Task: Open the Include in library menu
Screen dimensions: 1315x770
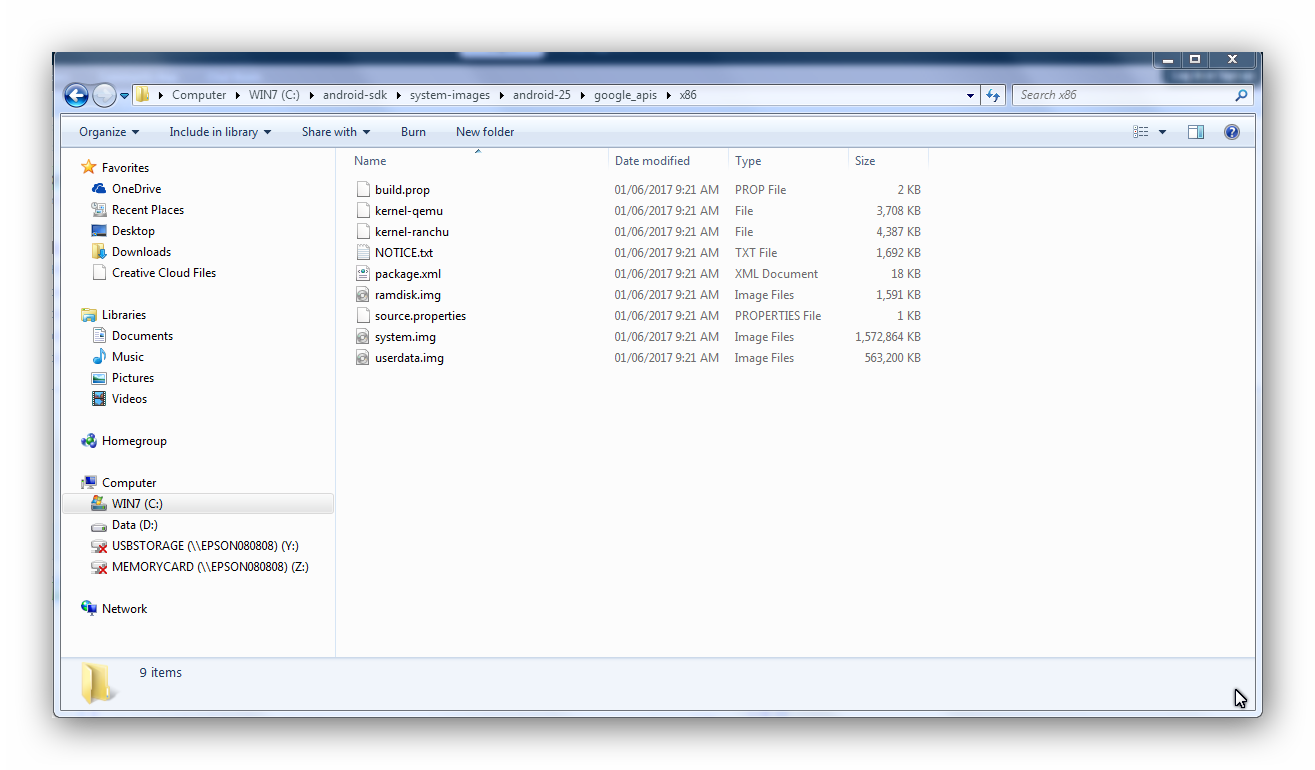Action: [220, 132]
